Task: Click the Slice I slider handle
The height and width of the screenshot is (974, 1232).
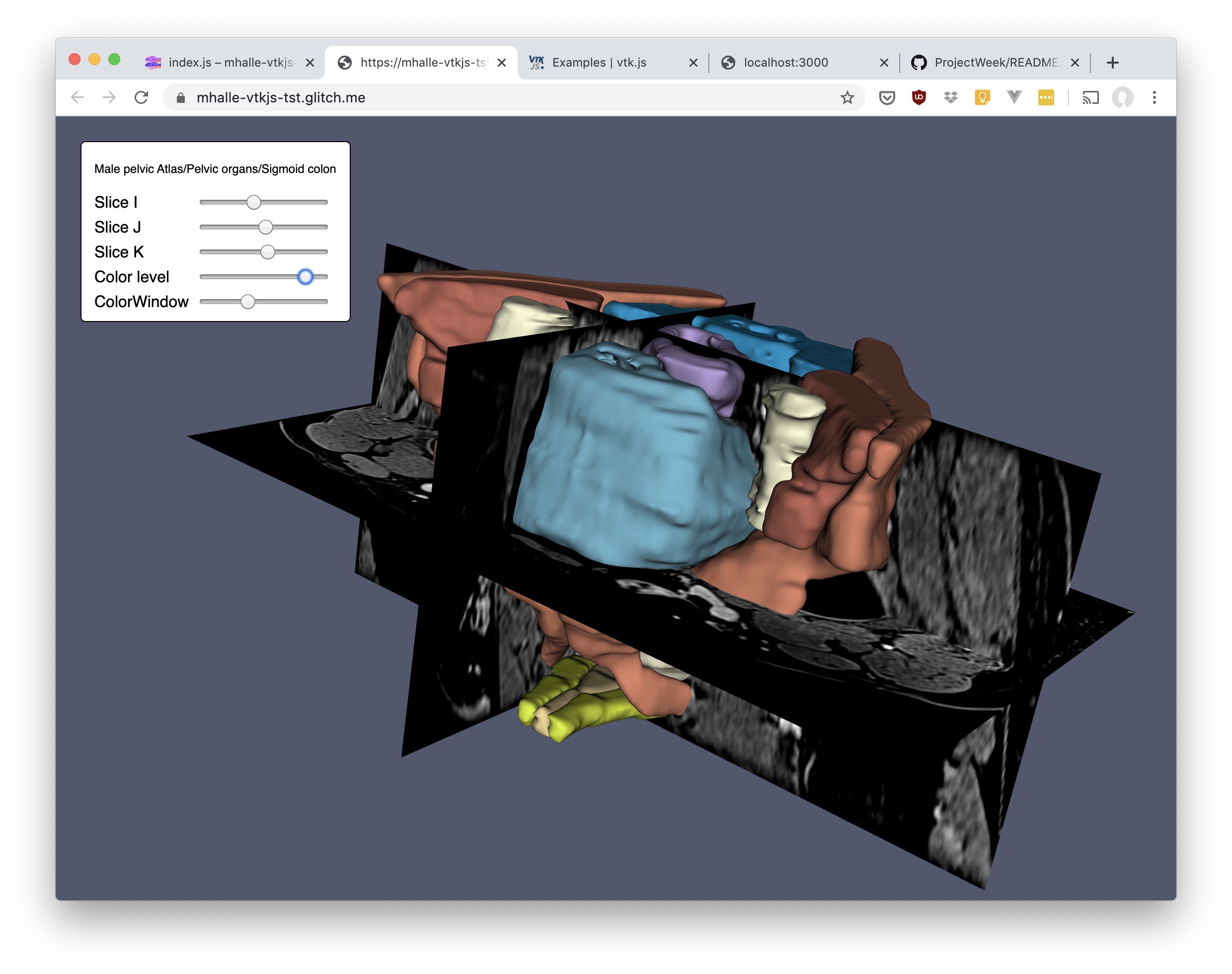Action: coord(254,202)
